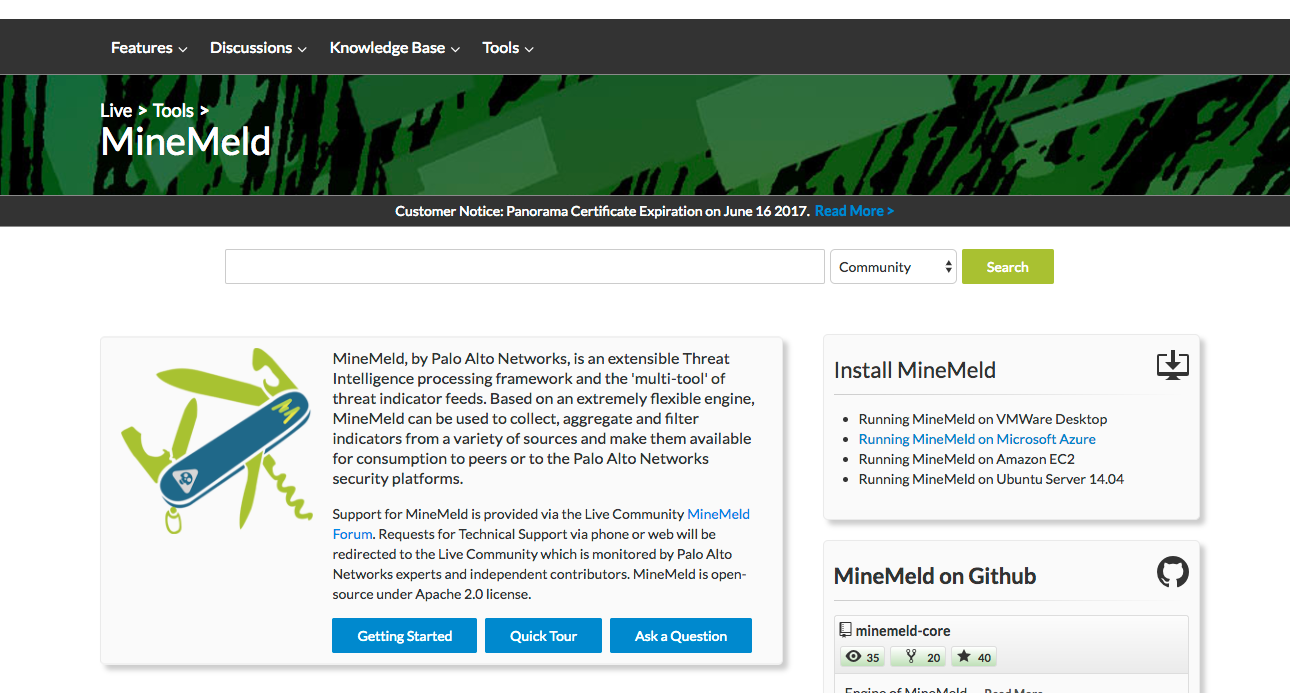This screenshot has width=1290, height=693.
Task: Open Running MineMeld on Microsoft Azure link
Action: [x=977, y=439]
